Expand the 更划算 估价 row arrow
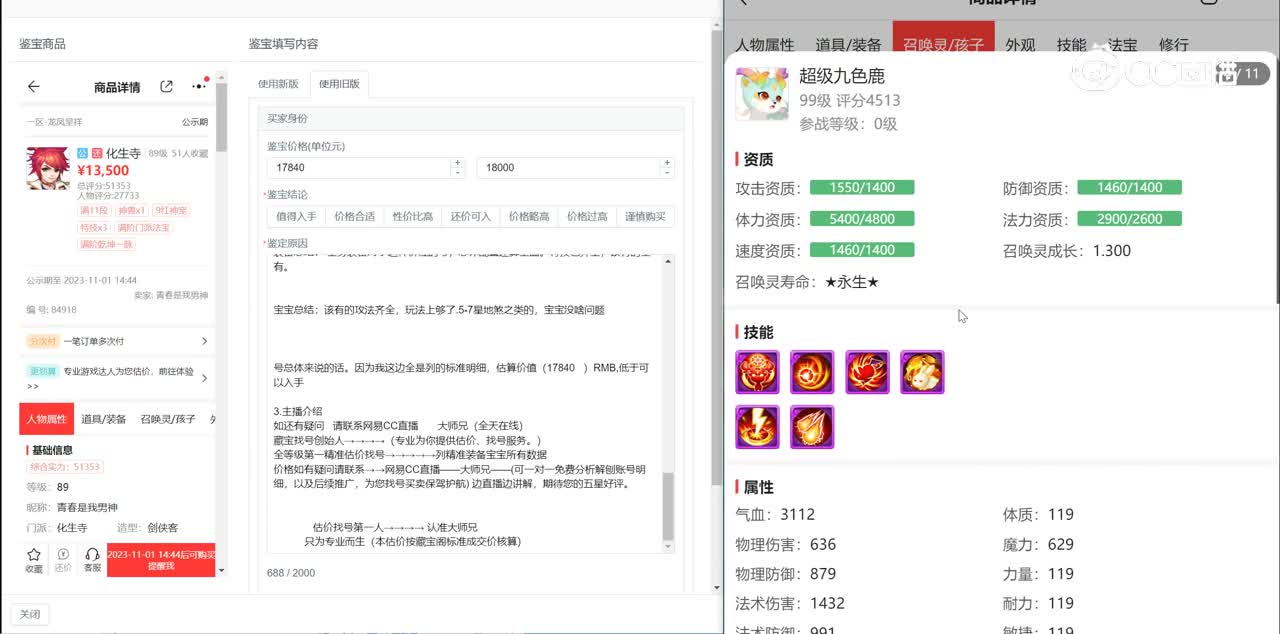This screenshot has height=634, width=1280. (204, 378)
